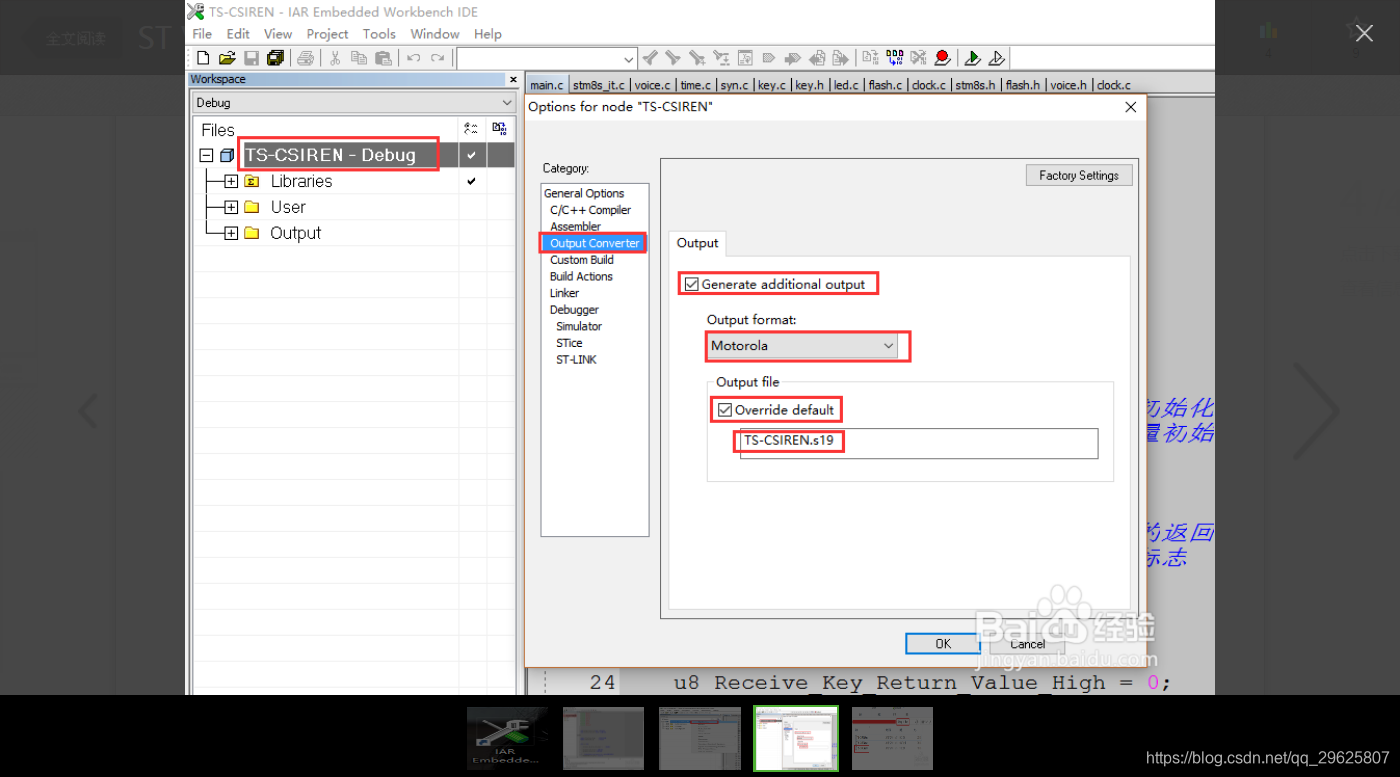Select Custom Build category
Image resolution: width=1400 pixels, height=777 pixels.
[x=582, y=260]
